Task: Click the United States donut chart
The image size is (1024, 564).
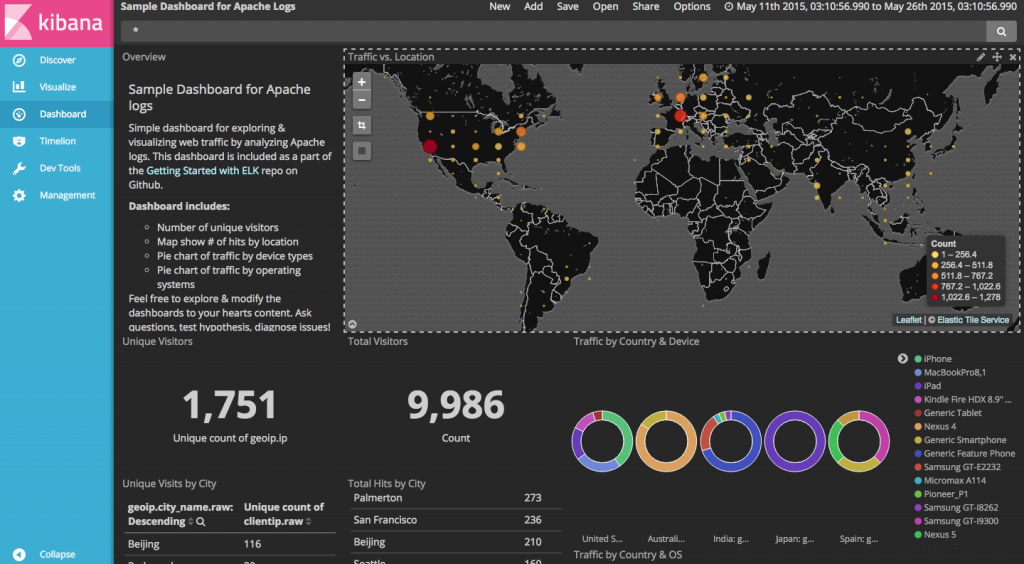Action: click(602, 441)
